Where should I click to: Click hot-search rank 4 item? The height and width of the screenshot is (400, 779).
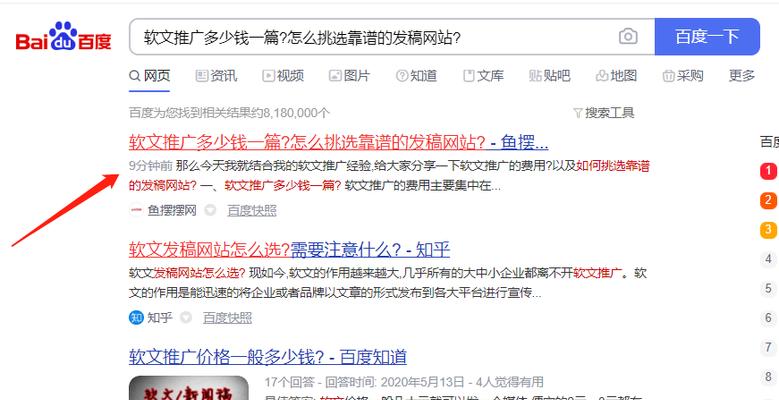(769, 259)
